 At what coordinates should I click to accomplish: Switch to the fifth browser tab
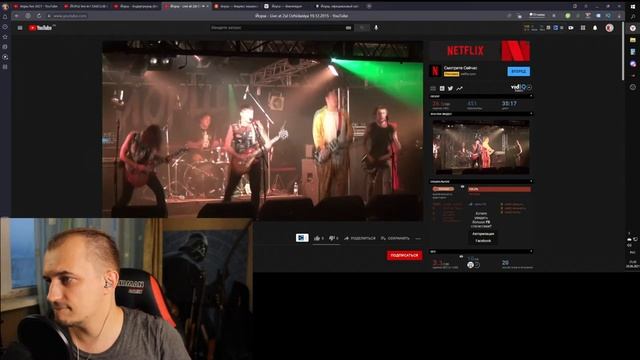click(x=237, y=6)
